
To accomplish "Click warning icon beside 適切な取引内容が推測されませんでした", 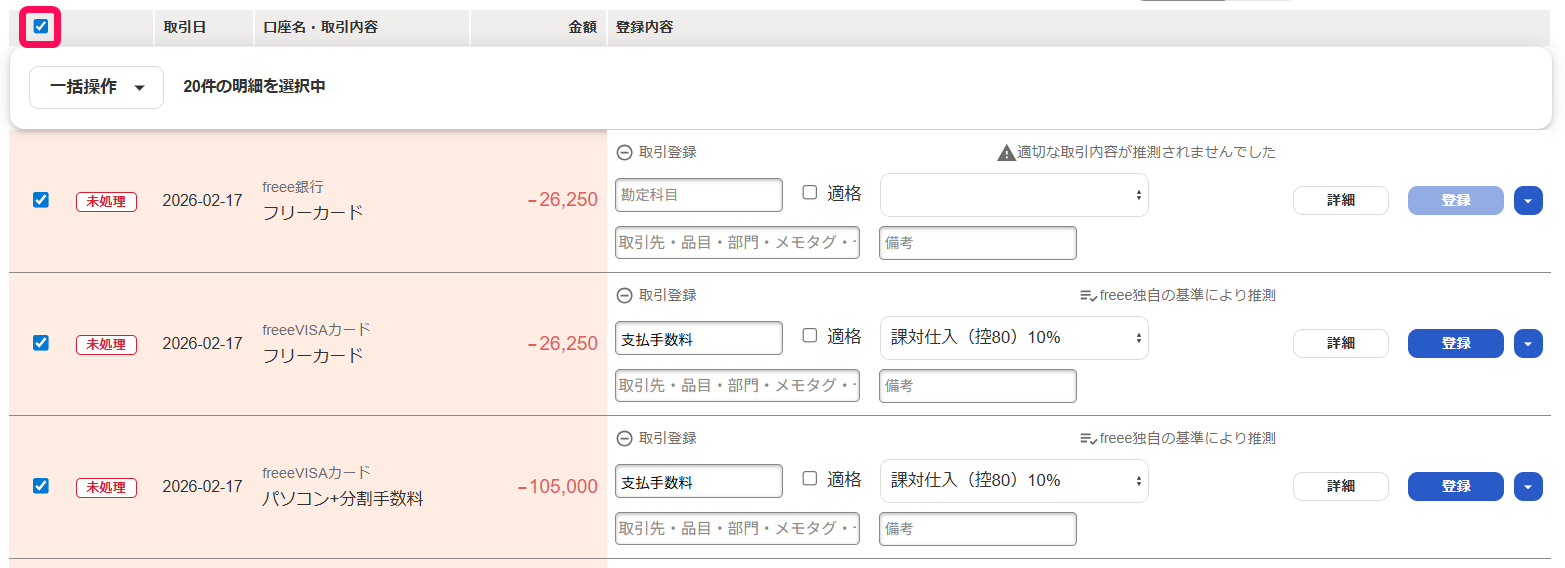I will click(1006, 153).
